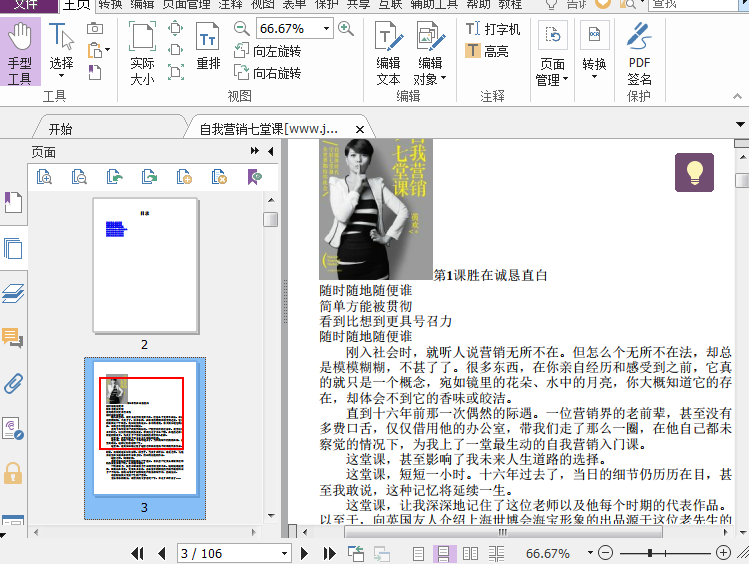Screen dimensions: 749x564
Task: Select the Highlight (高亮) tool
Action: click(x=487, y=51)
